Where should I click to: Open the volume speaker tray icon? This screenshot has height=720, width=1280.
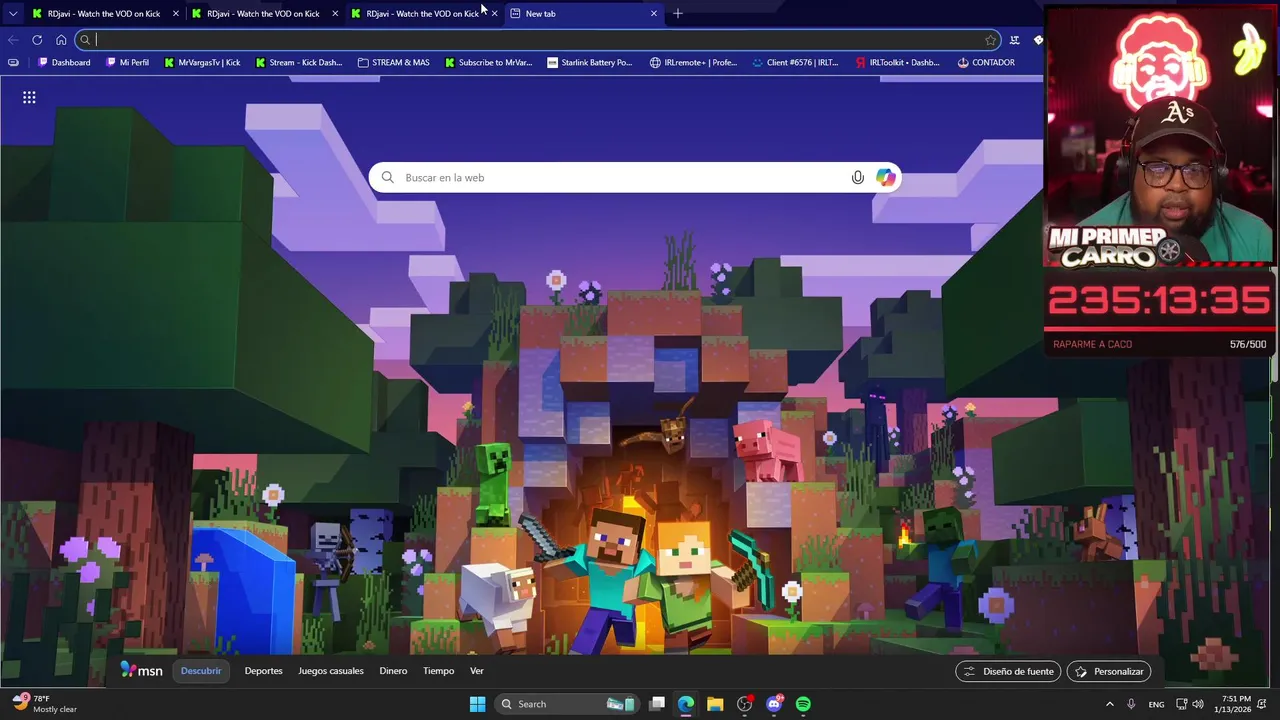(x=1198, y=704)
